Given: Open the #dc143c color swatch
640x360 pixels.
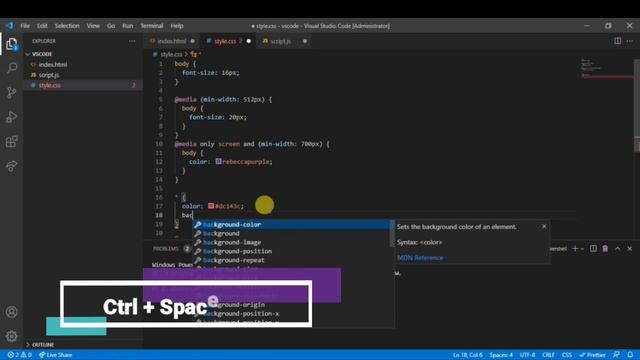Looking at the screenshot, I should point(211,206).
